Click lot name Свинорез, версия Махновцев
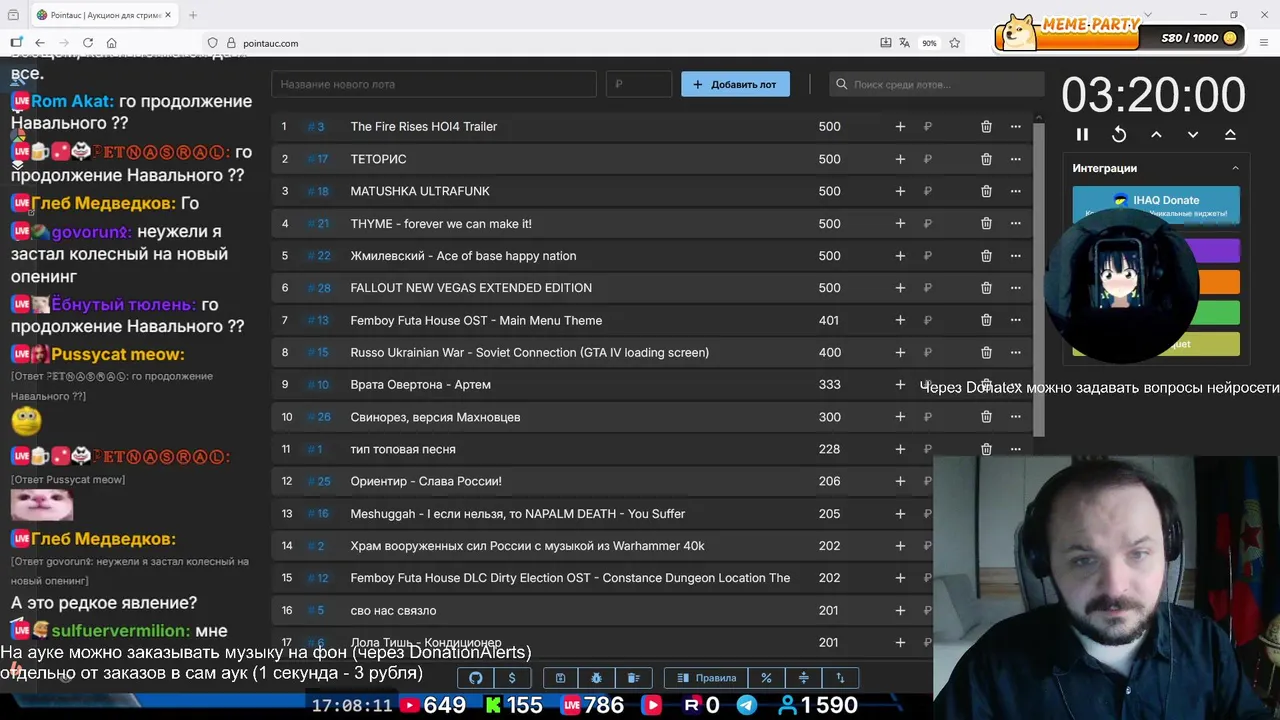1280x720 pixels. point(435,417)
